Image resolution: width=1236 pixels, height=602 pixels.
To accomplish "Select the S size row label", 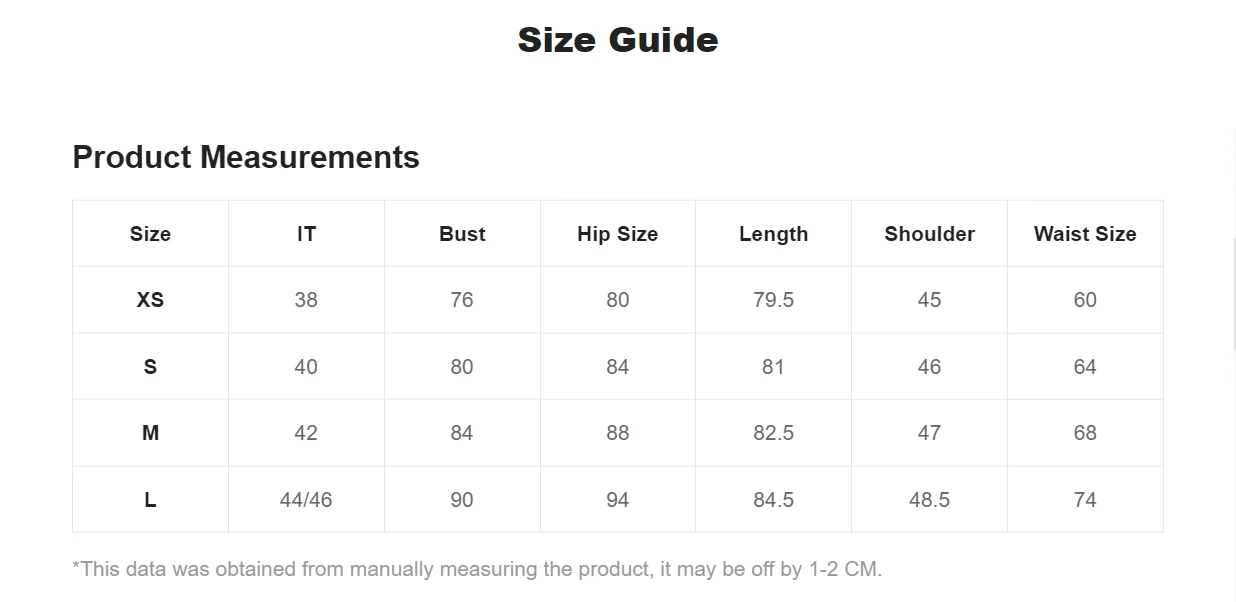I will click(150, 367).
